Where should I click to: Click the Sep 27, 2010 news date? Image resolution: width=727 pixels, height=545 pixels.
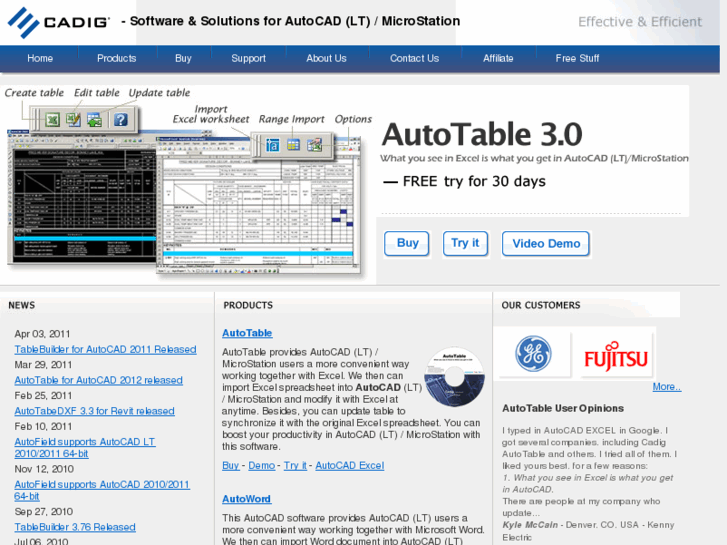[44, 512]
